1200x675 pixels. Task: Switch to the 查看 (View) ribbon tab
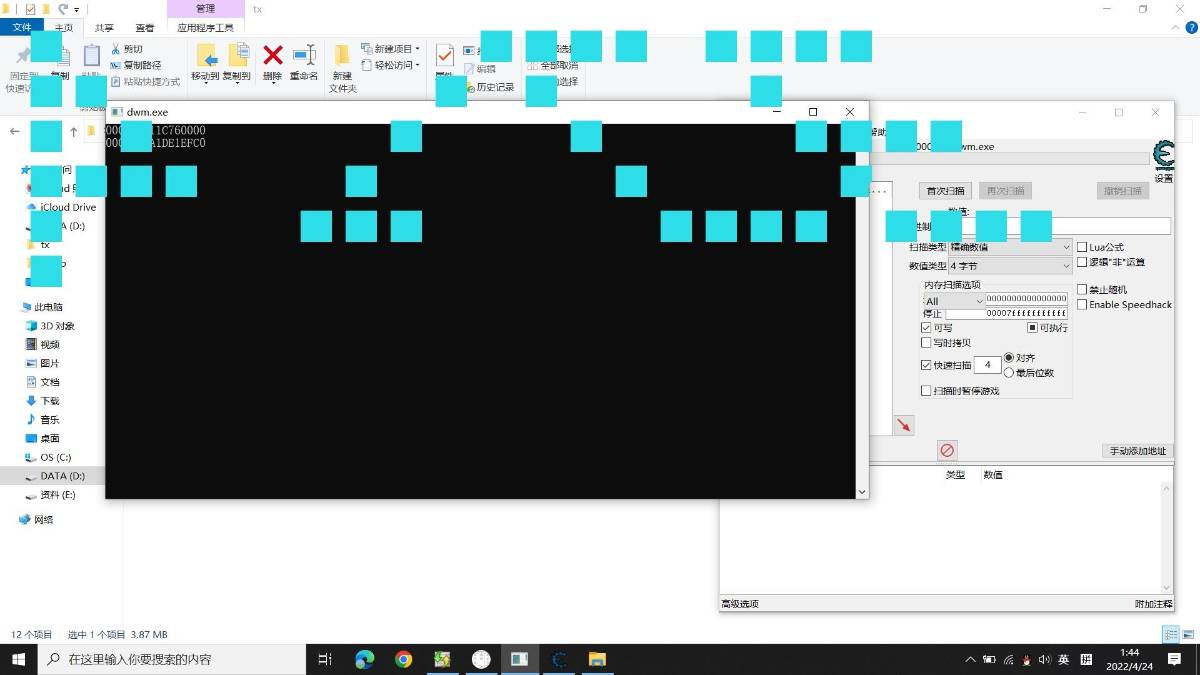tap(144, 28)
